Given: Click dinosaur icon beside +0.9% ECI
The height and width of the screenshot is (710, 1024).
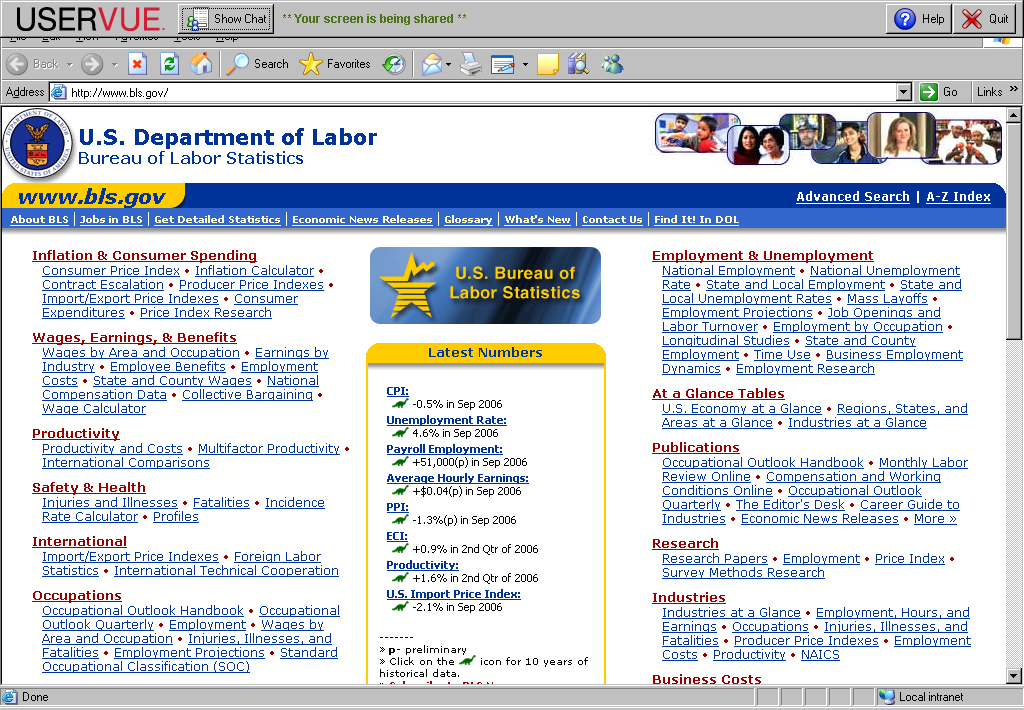Looking at the screenshot, I should coord(400,549).
